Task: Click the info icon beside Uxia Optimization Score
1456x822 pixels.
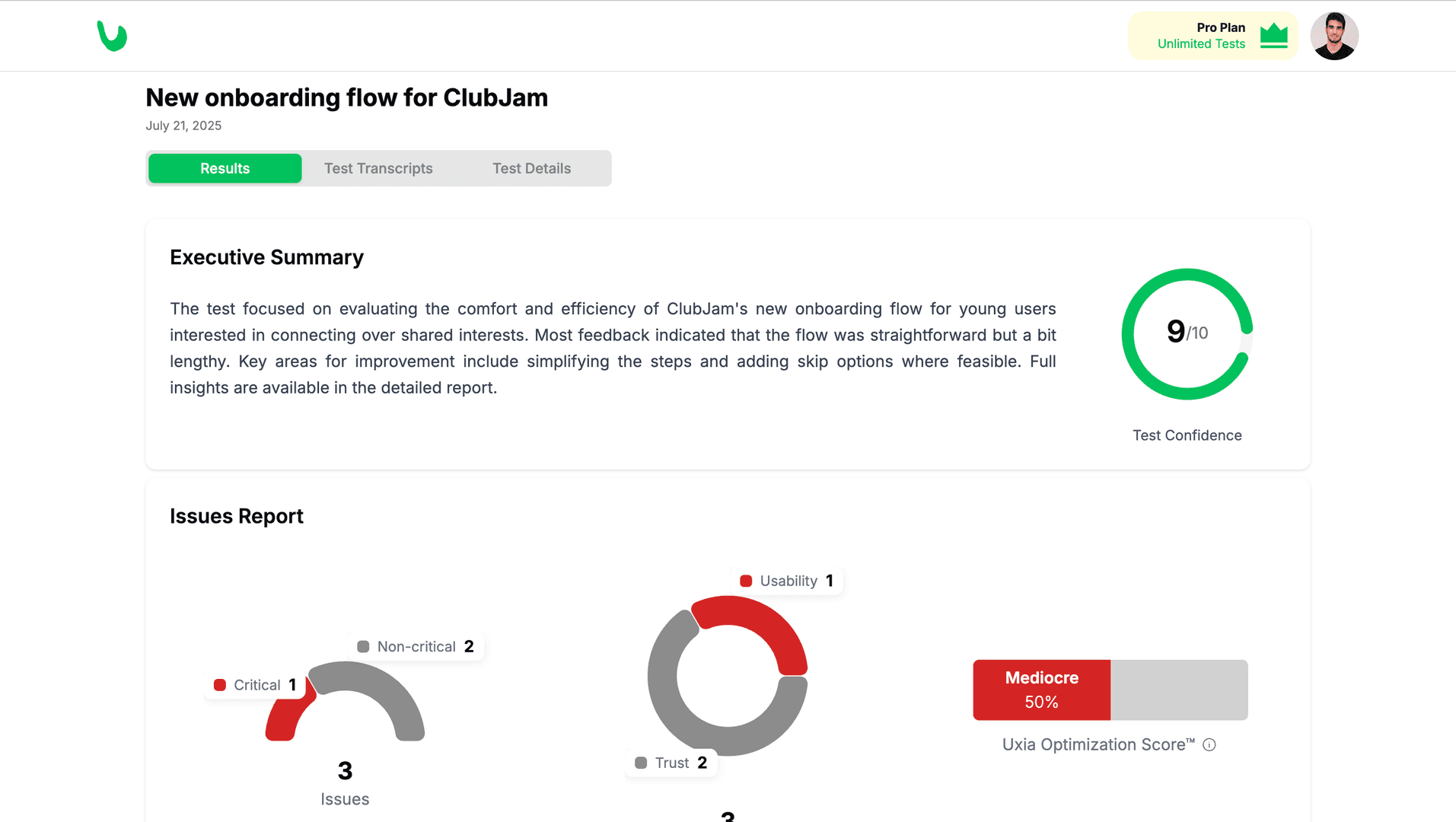Action: 1209,745
